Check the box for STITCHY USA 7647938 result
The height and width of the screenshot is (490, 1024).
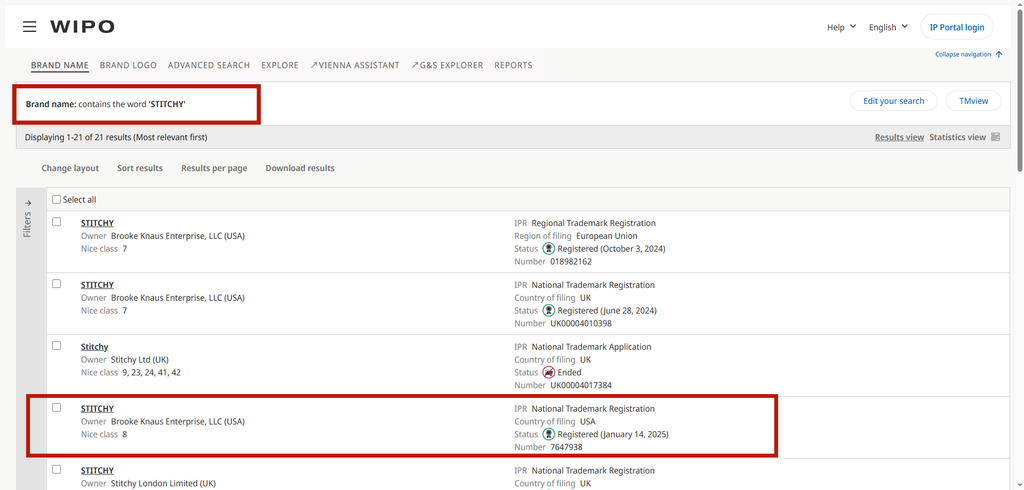tap(57, 408)
